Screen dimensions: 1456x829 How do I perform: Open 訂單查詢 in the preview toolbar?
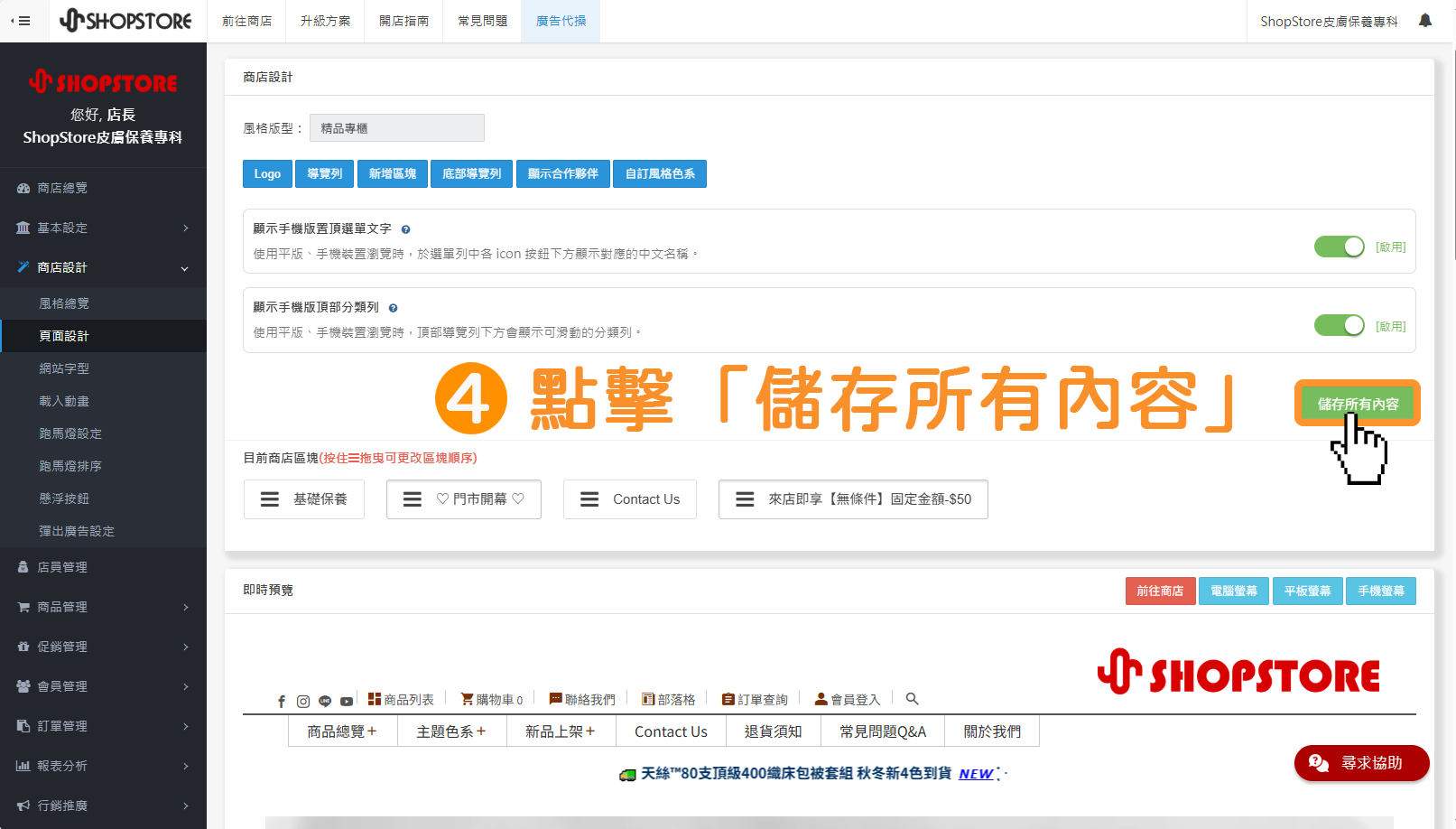[x=755, y=699]
